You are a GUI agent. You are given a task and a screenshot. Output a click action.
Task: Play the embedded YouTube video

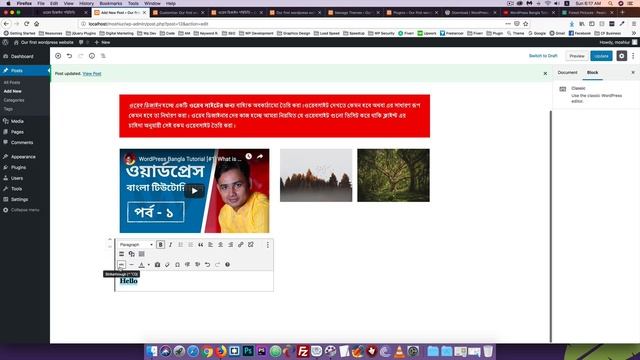click(x=194, y=191)
